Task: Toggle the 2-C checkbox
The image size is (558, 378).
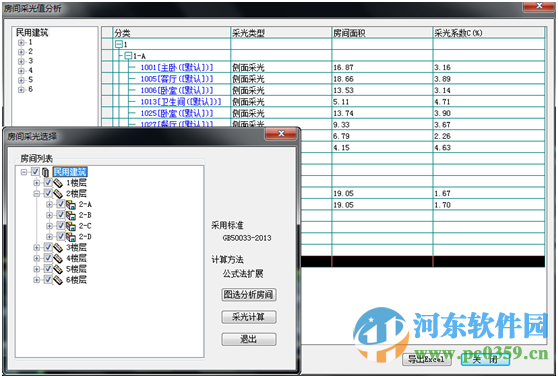Action: point(60,226)
